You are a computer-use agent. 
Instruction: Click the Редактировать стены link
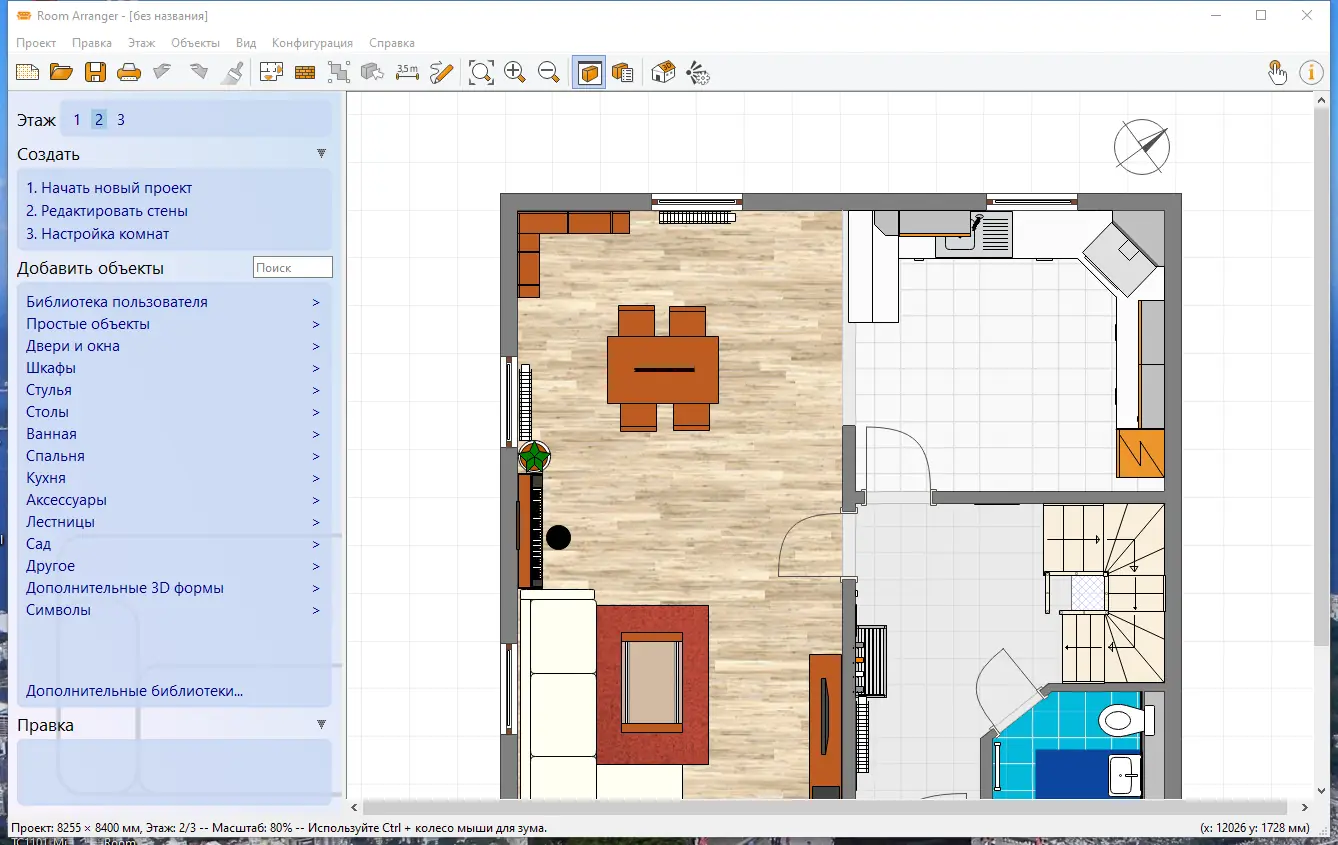[x=107, y=211]
